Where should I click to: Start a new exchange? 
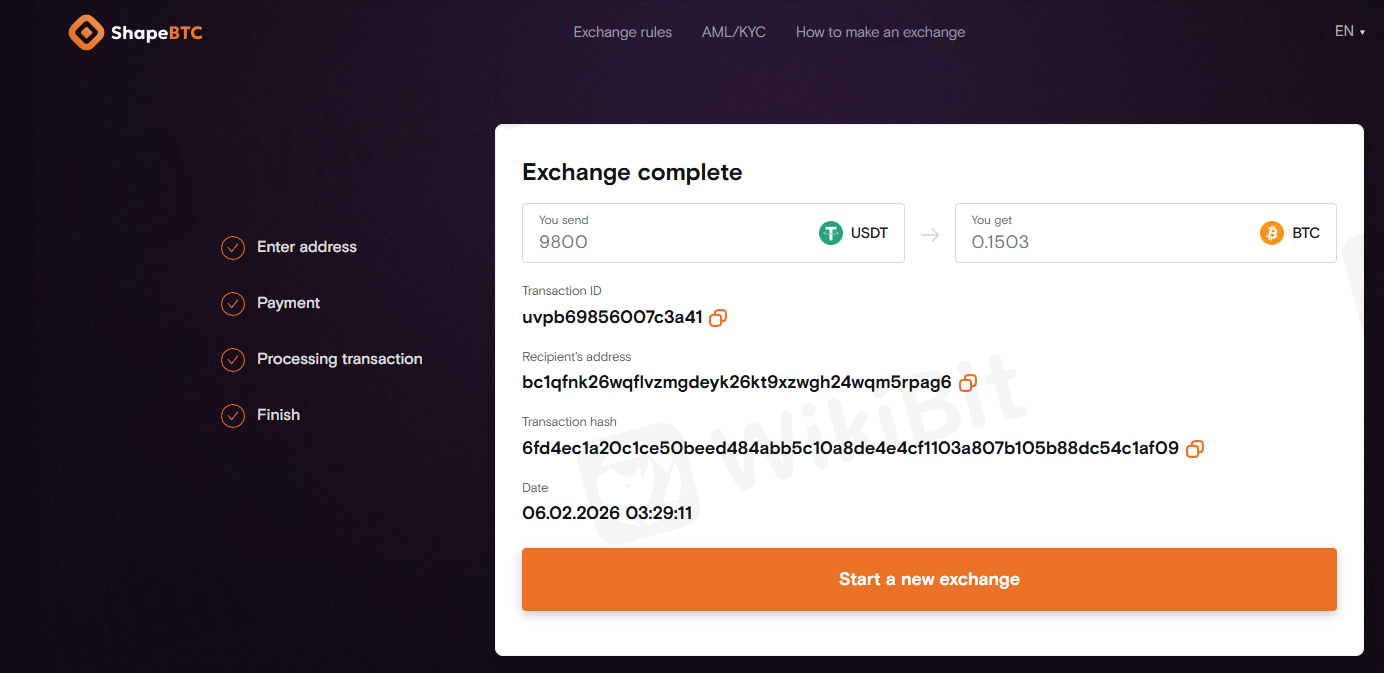click(x=929, y=579)
